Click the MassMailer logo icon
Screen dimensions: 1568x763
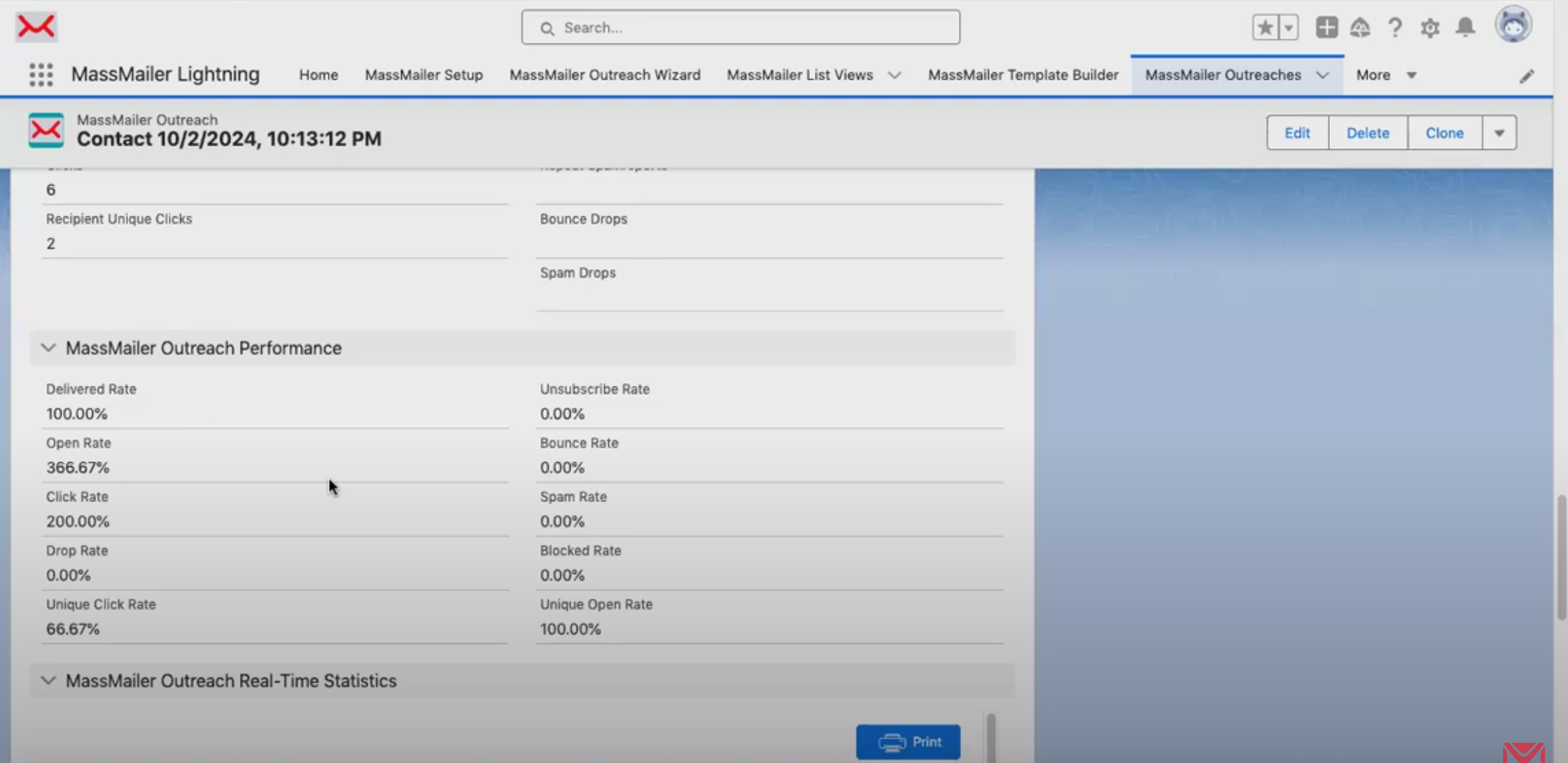(x=36, y=27)
